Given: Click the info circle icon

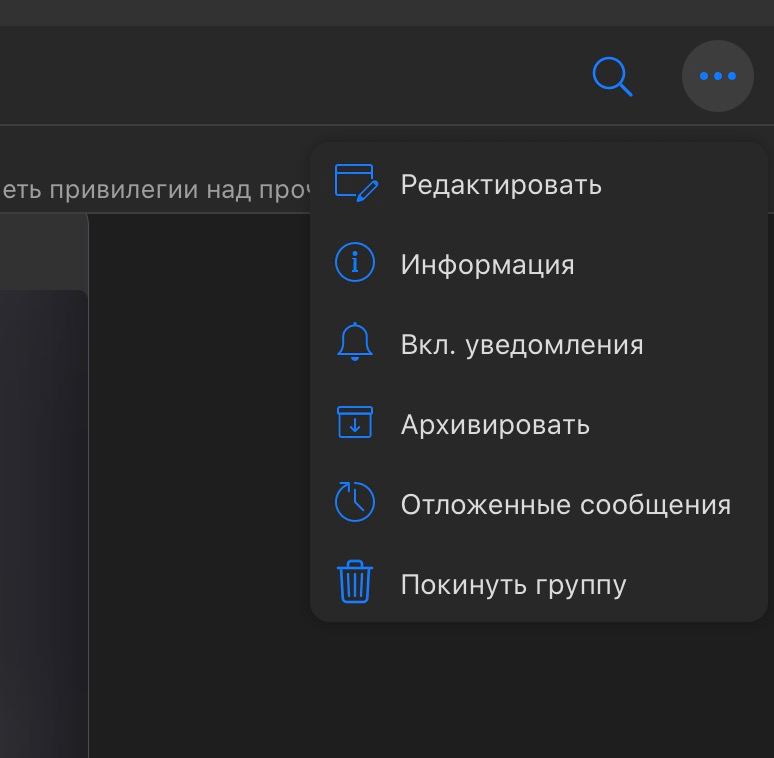Looking at the screenshot, I should coord(355,262).
